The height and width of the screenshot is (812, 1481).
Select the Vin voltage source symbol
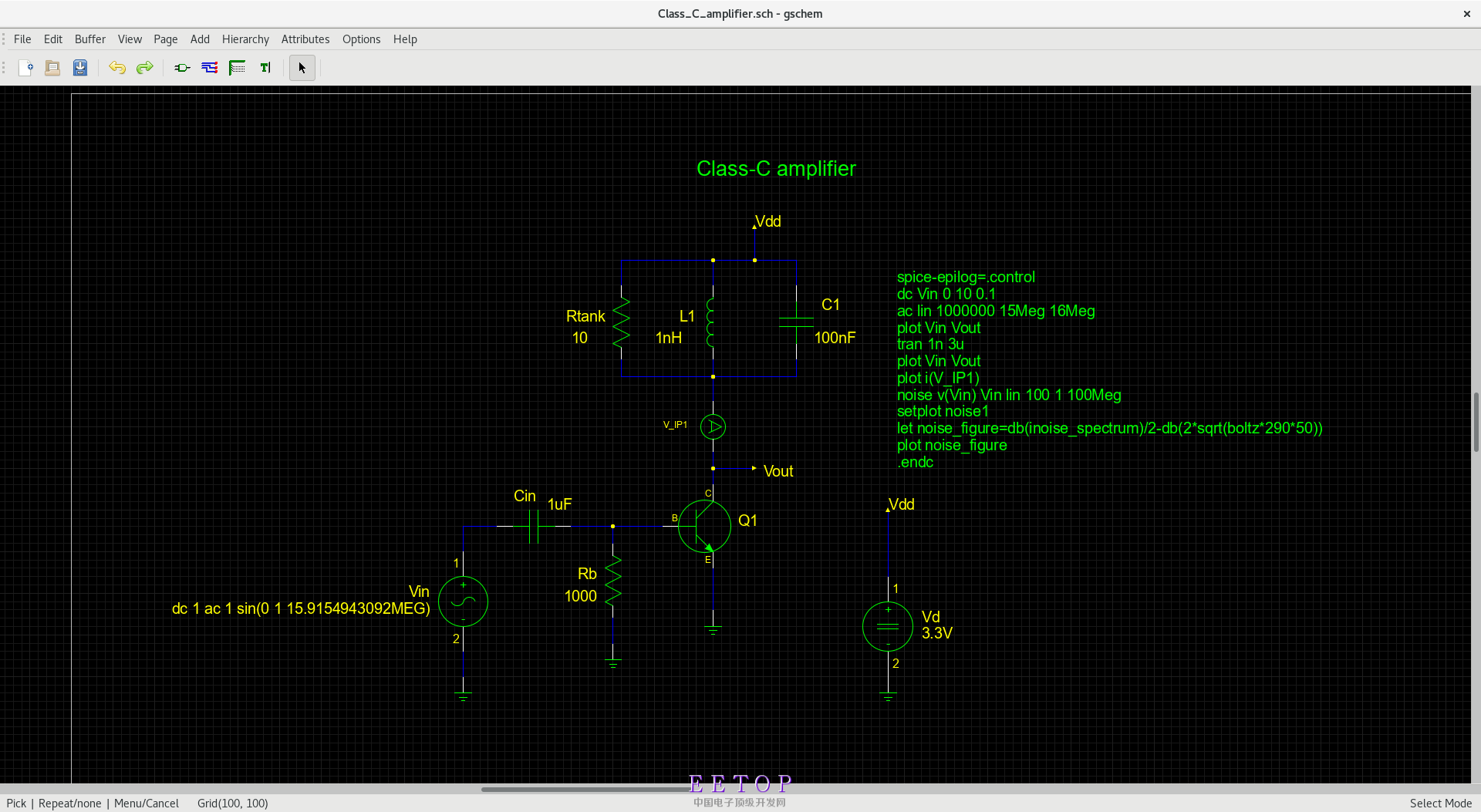[x=463, y=601]
